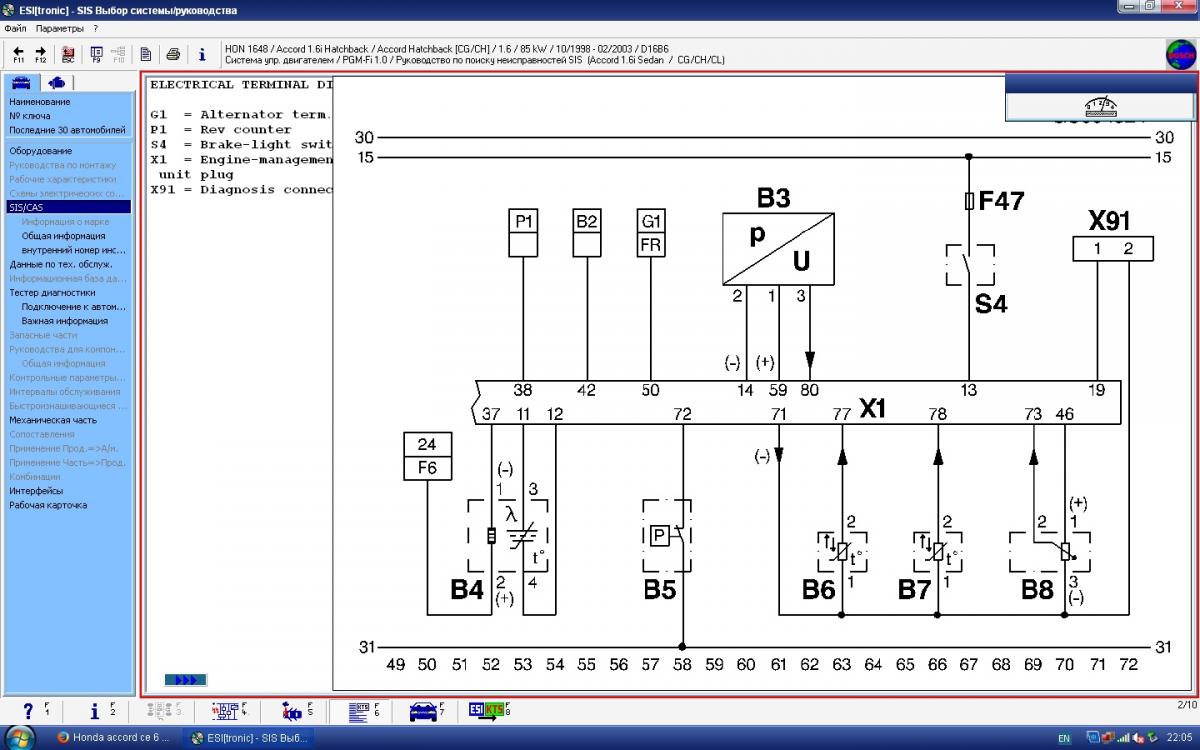
Task: Click the forward arrow F12 icon
Action: [x=41, y=53]
